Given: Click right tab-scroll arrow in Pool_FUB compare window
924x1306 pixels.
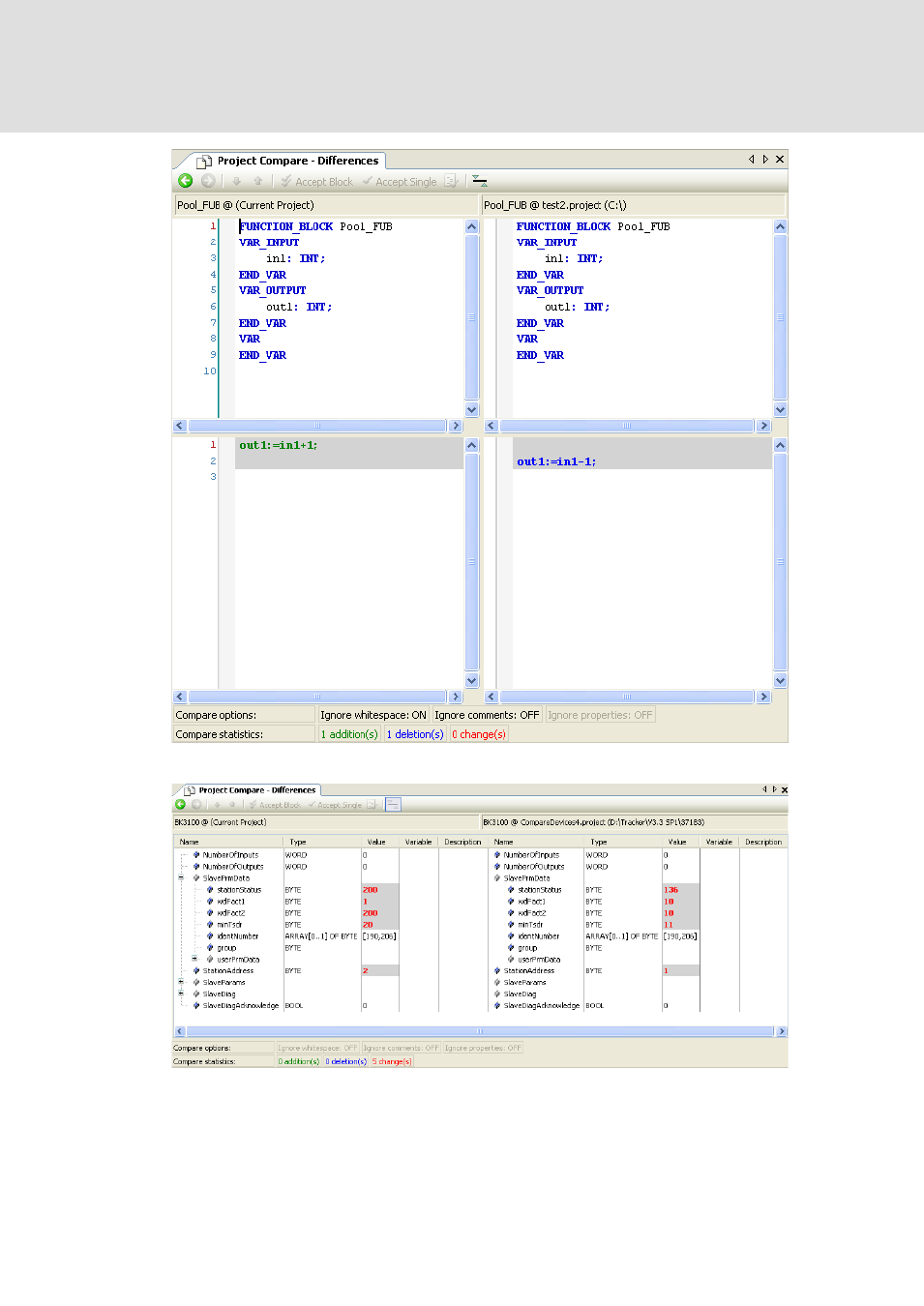Looking at the screenshot, I should pyautogui.click(x=765, y=160).
